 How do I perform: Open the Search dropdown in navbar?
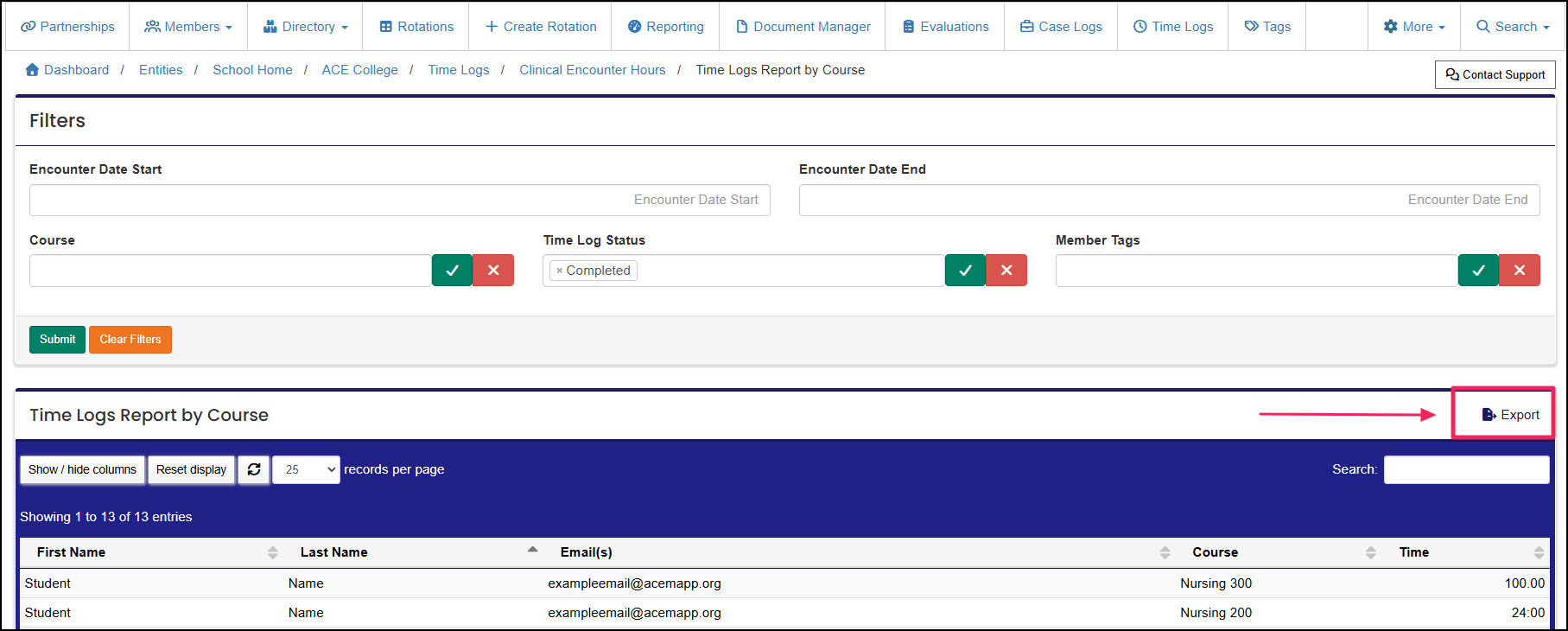1513,27
